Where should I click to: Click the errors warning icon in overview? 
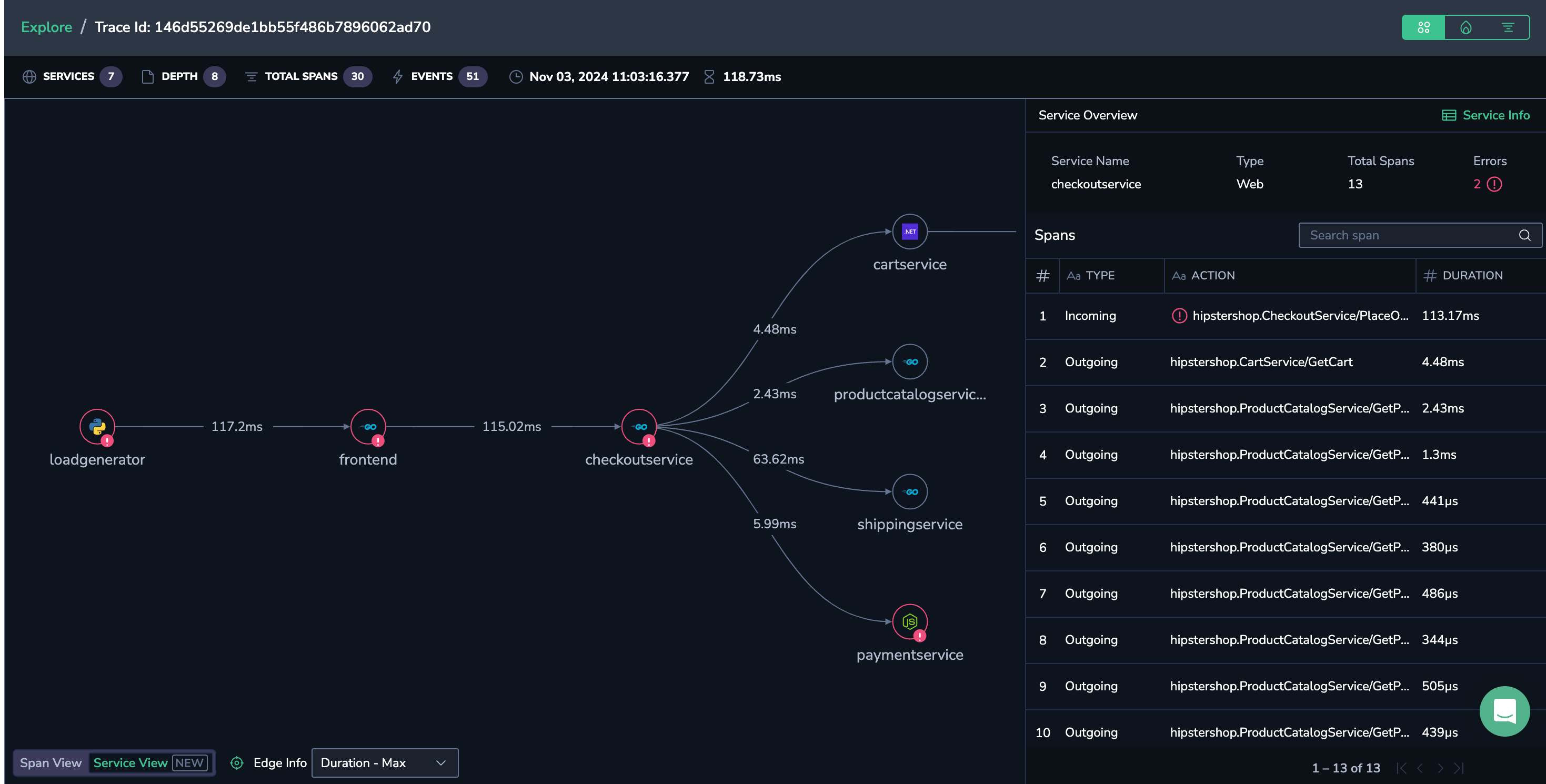point(1494,184)
